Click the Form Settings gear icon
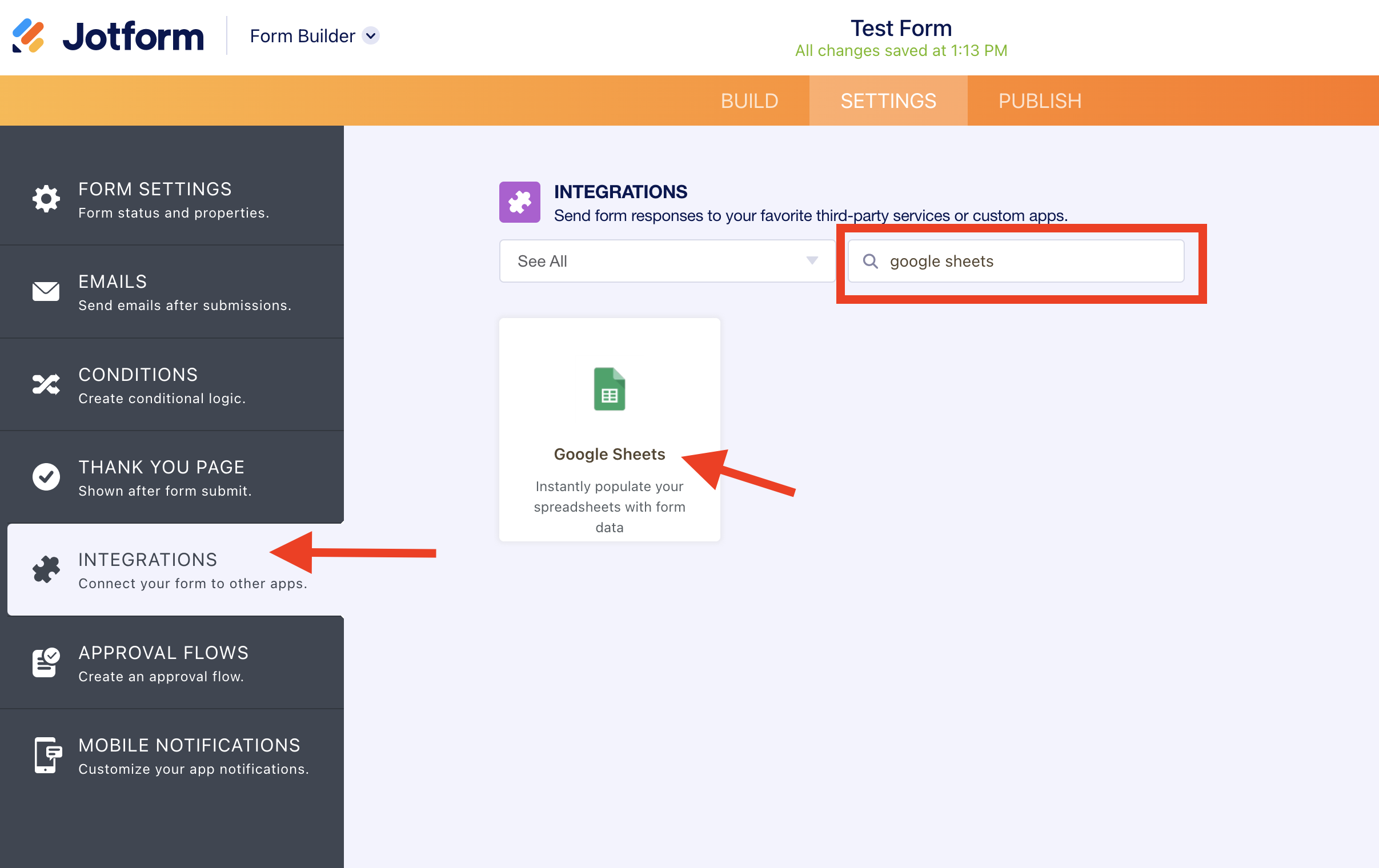 pyautogui.click(x=46, y=199)
